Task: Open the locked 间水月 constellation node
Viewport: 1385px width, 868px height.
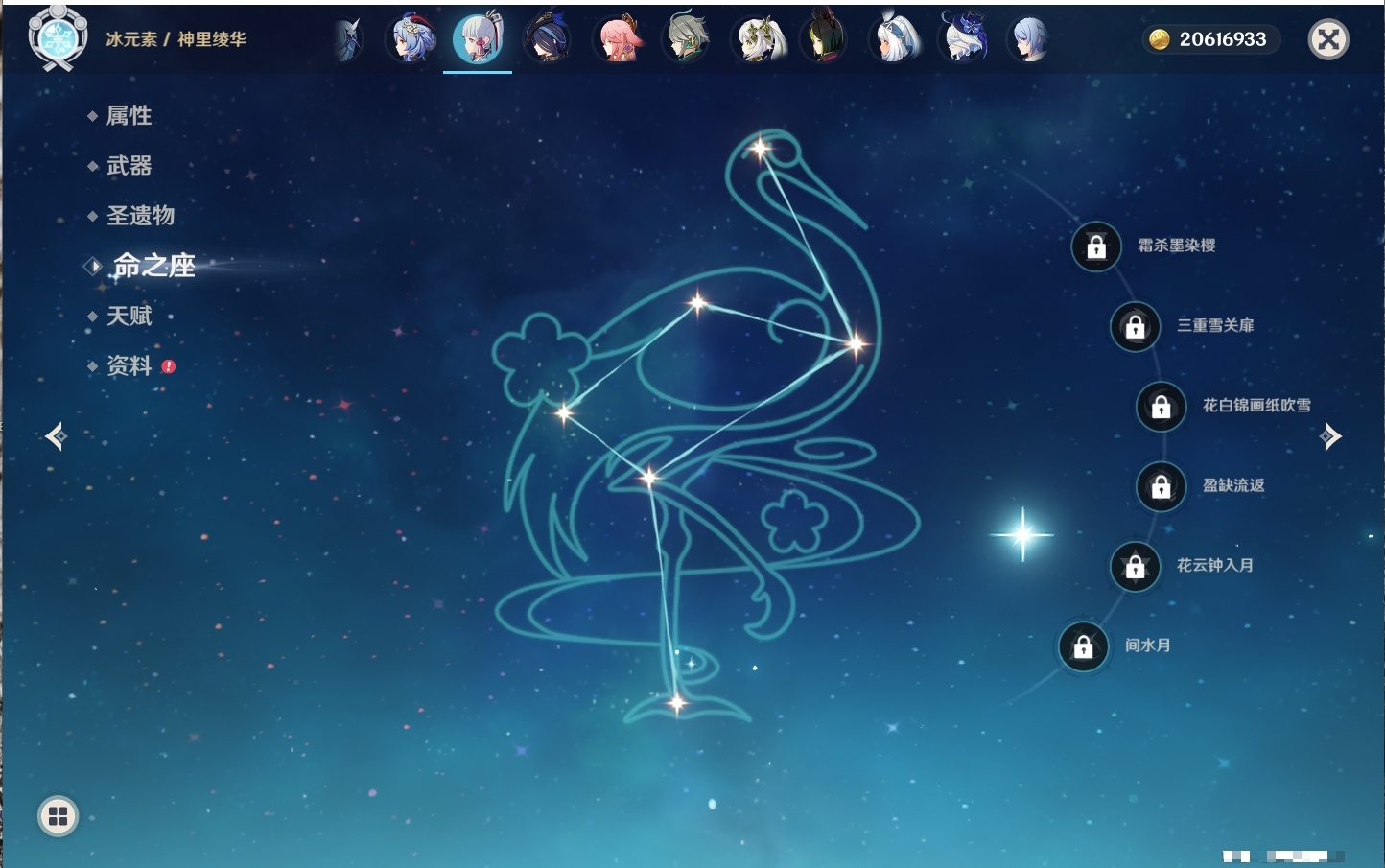Action: coord(1084,646)
